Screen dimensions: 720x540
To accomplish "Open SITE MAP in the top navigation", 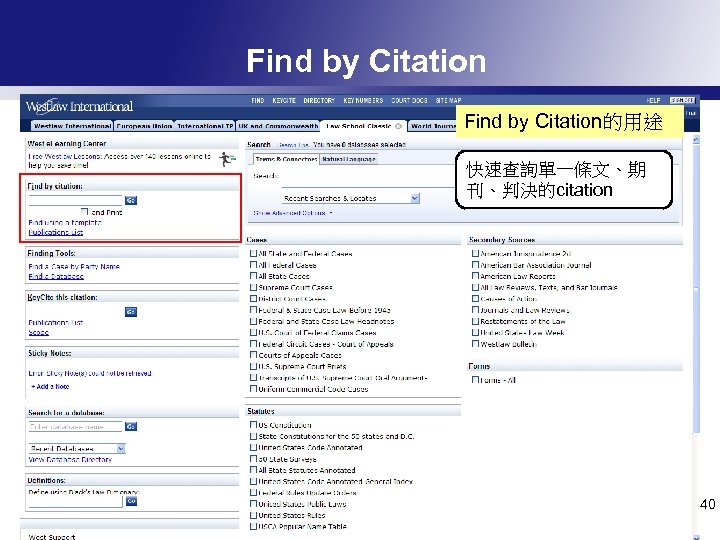I will [x=448, y=100].
